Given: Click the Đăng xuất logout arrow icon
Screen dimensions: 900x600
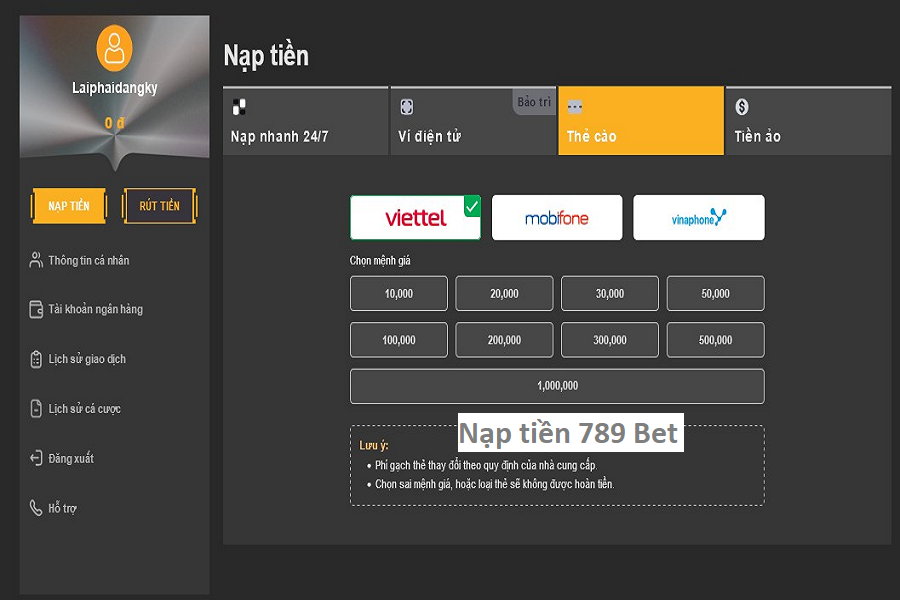Looking at the screenshot, I should coord(36,458).
